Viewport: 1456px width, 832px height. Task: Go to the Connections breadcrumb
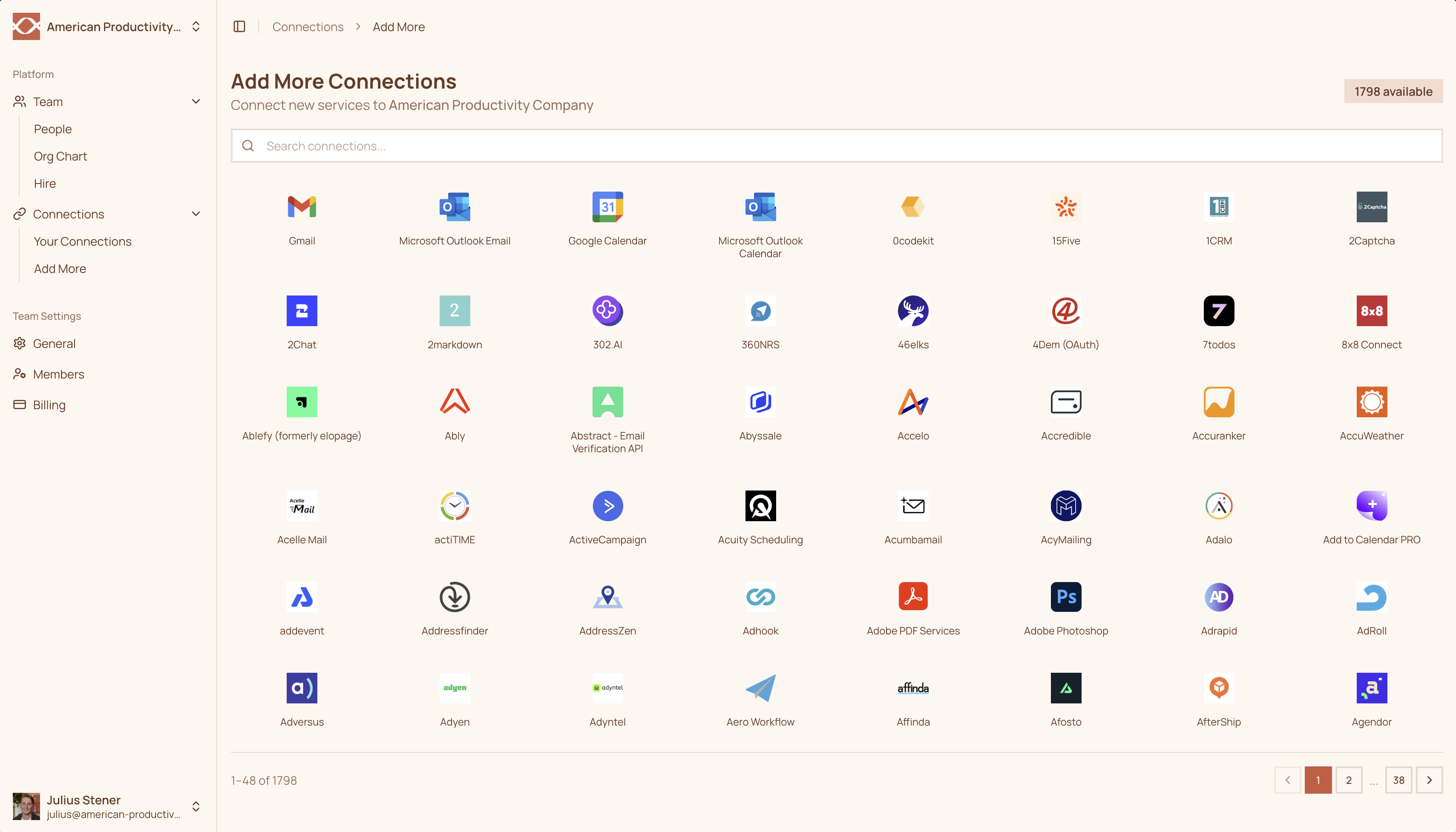[308, 26]
